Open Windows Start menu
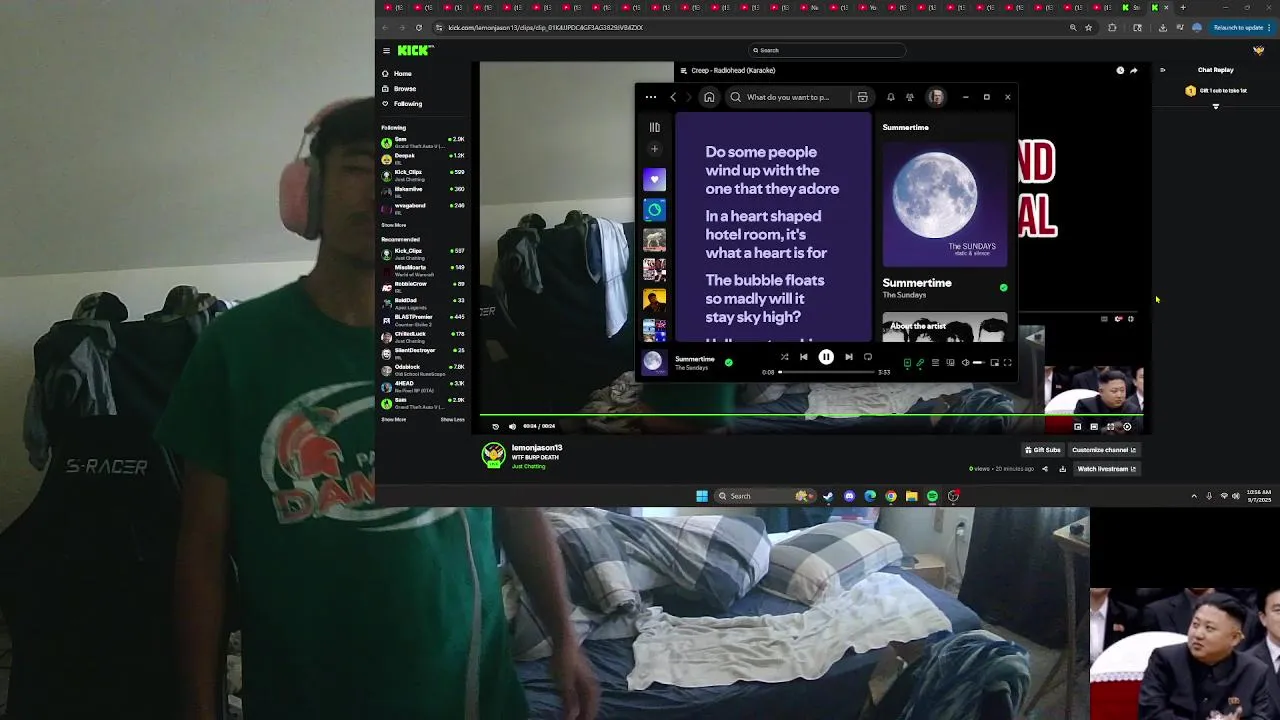 [x=702, y=496]
